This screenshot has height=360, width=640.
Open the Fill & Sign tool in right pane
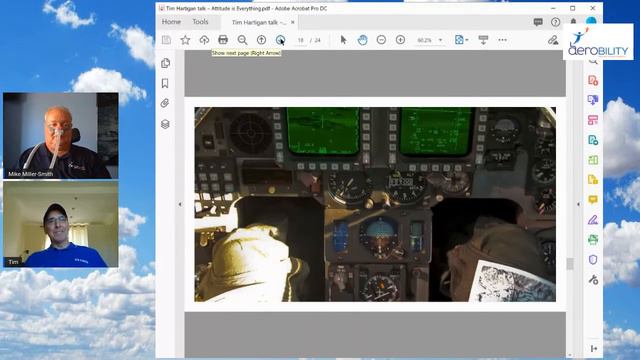[593, 220]
